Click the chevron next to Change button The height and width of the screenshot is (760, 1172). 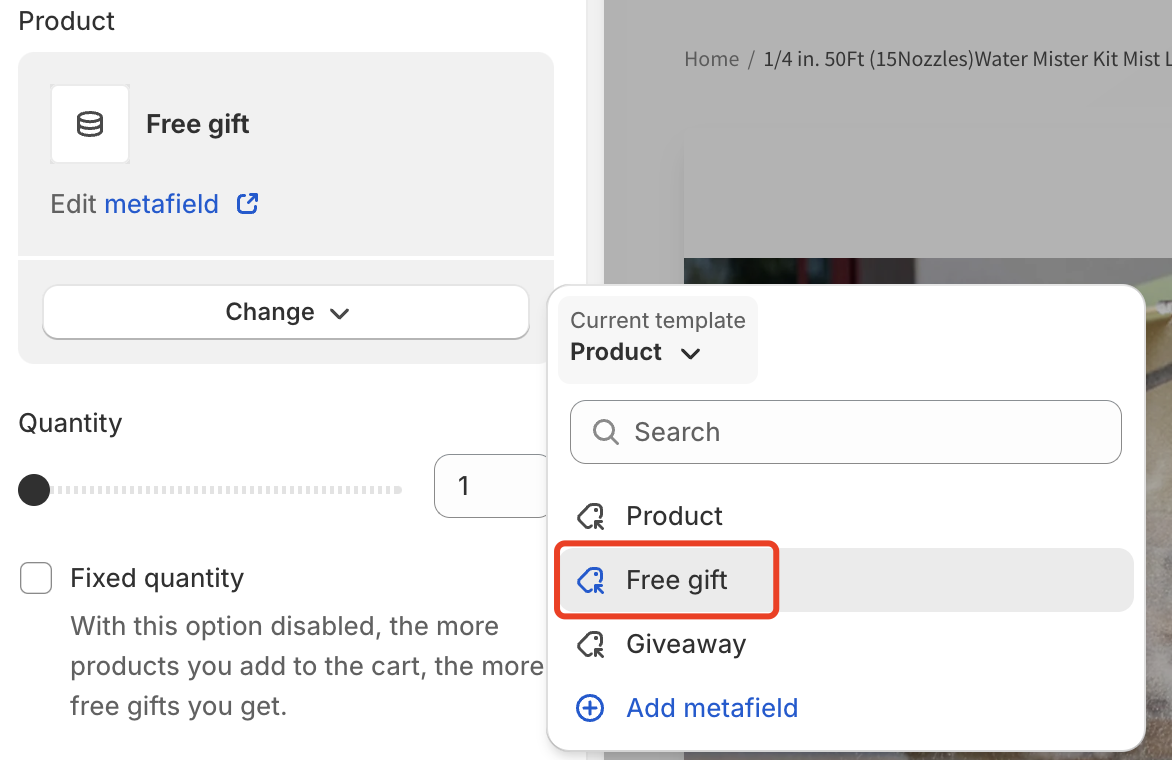340,312
